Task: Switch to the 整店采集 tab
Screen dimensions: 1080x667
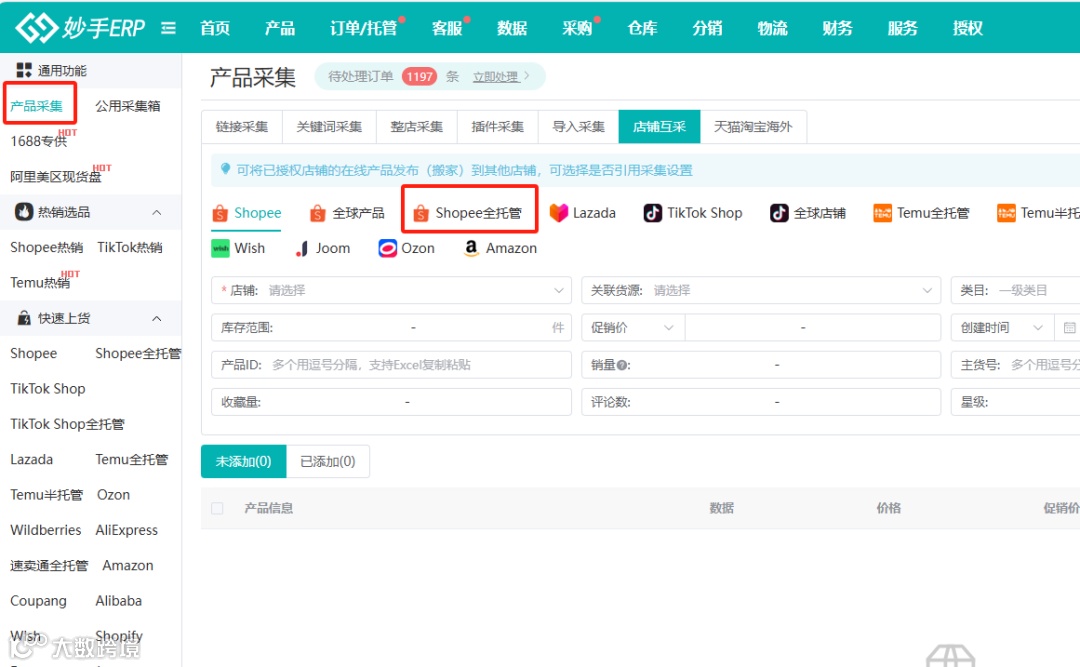Action: tap(417, 127)
